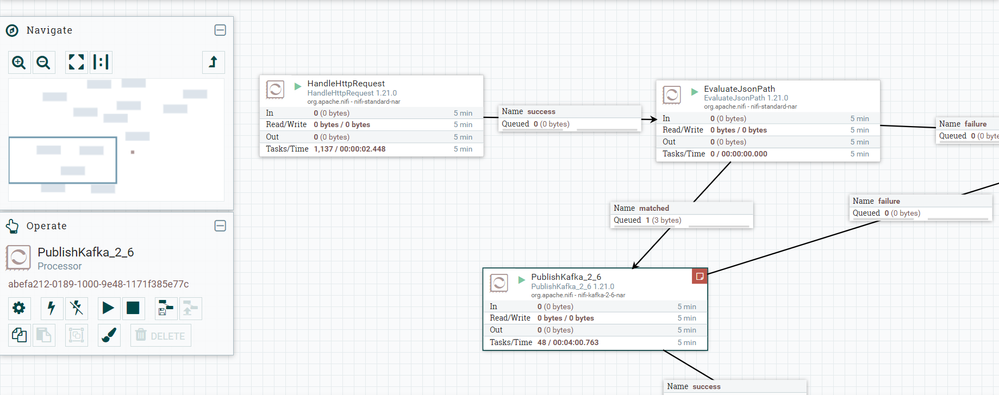Click the Paste icon in Operate

(43, 335)
